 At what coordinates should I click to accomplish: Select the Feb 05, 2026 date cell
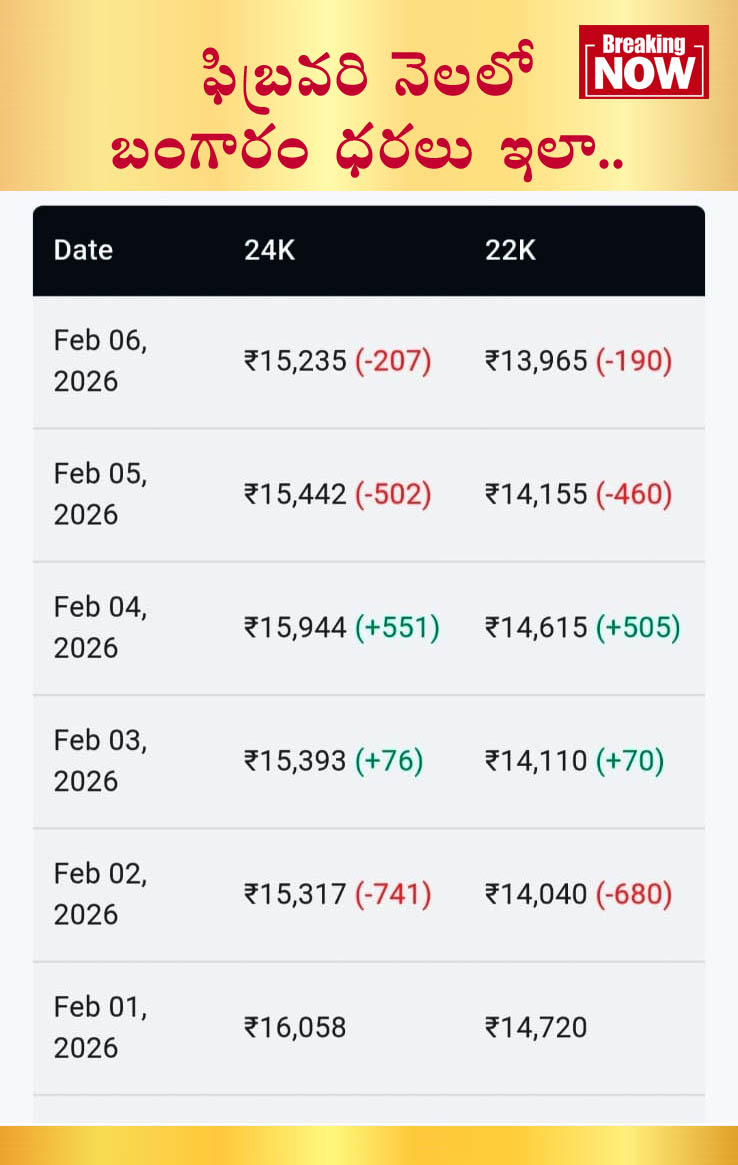[100, 494]
